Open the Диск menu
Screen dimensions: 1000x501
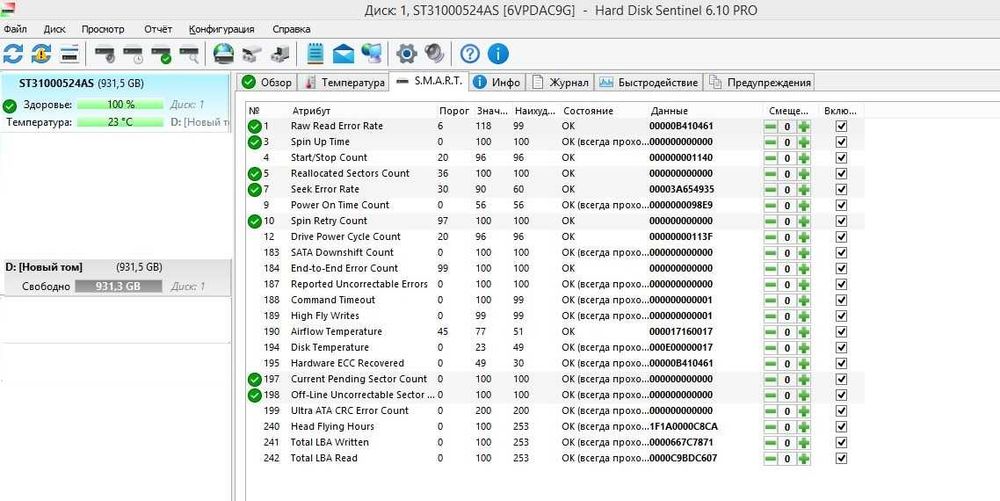point(55,29)
